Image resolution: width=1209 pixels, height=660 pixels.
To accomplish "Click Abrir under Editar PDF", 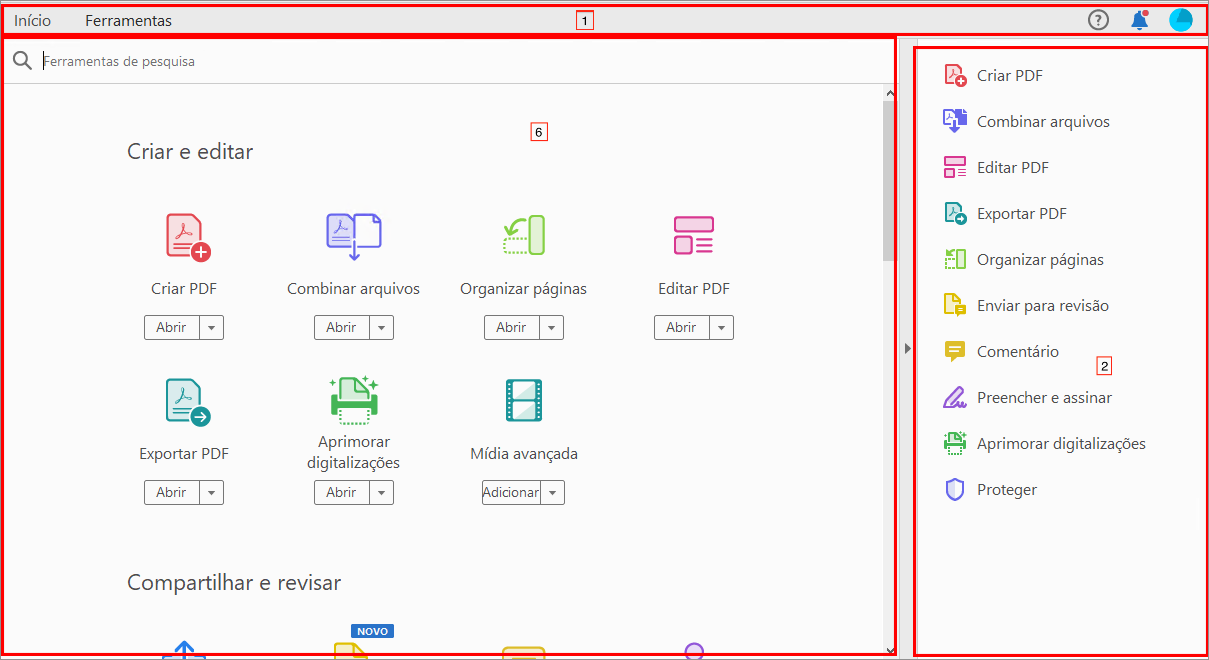I will (681, 327).
